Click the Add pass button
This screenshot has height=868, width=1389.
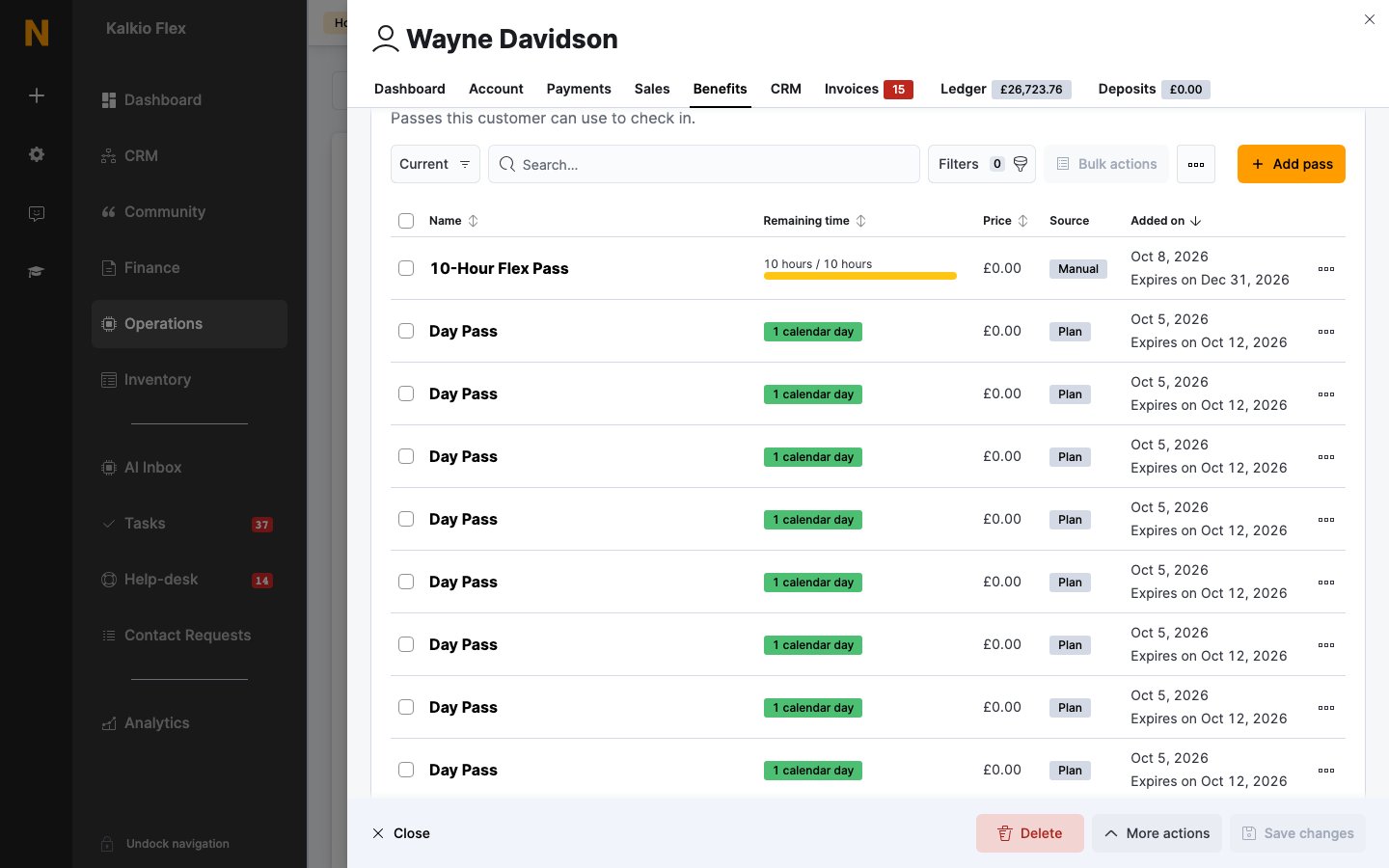coord(1292,164)
